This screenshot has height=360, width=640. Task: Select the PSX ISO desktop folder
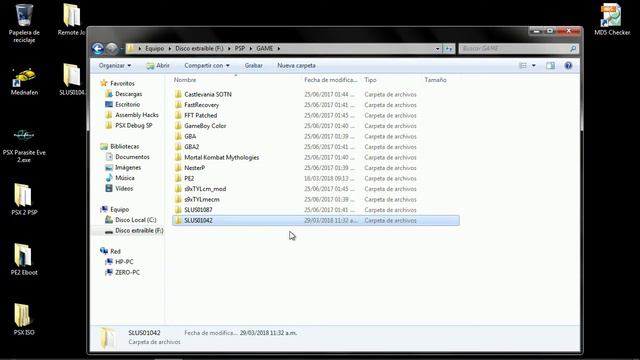click(x=24, y=319)
